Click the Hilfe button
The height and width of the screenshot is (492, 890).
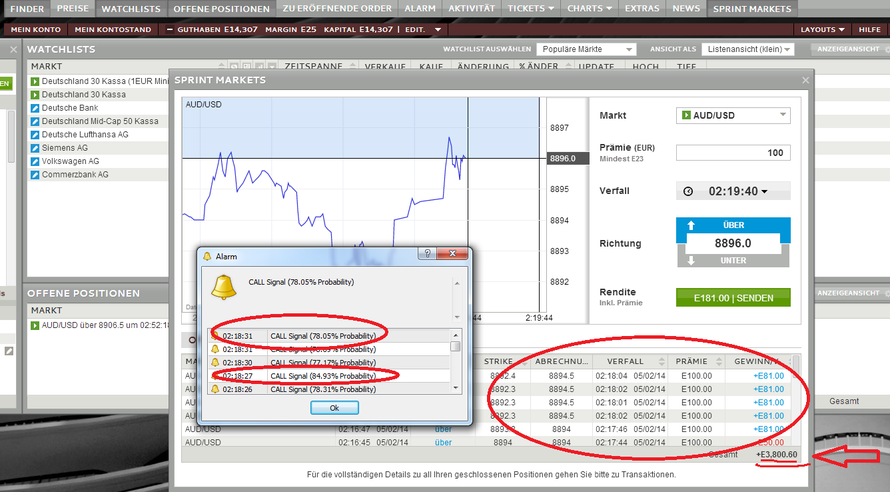(x=870, y=30)
